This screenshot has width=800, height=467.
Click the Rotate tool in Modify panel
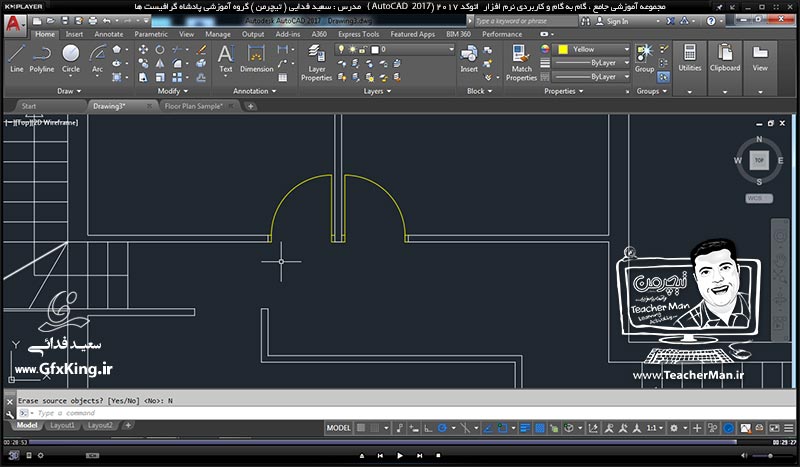point(160,50)
